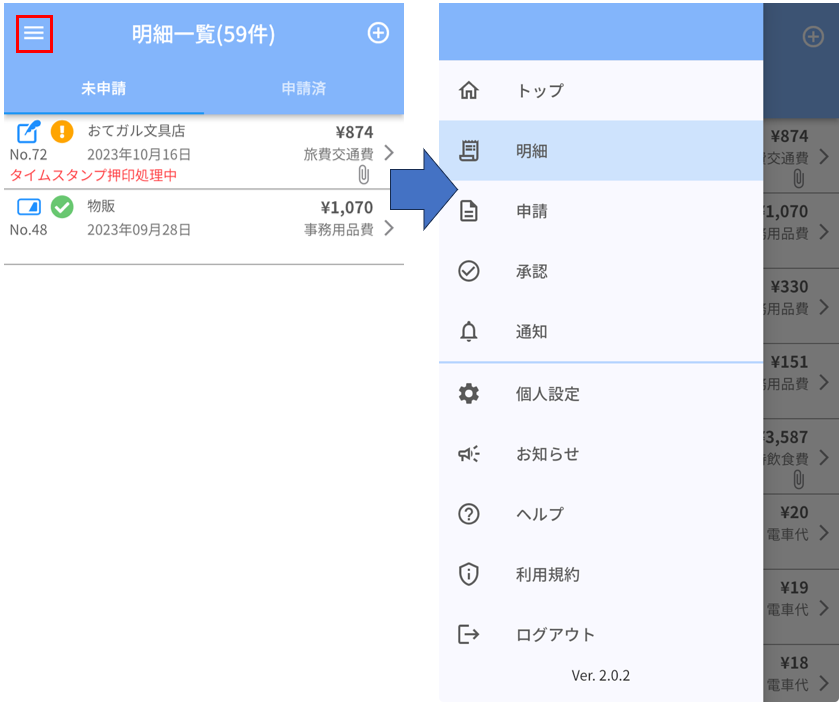Open 承認 from the side menu
Image resolution: width=840 pixels, height=702 pixels.
(x=531, y=271)
